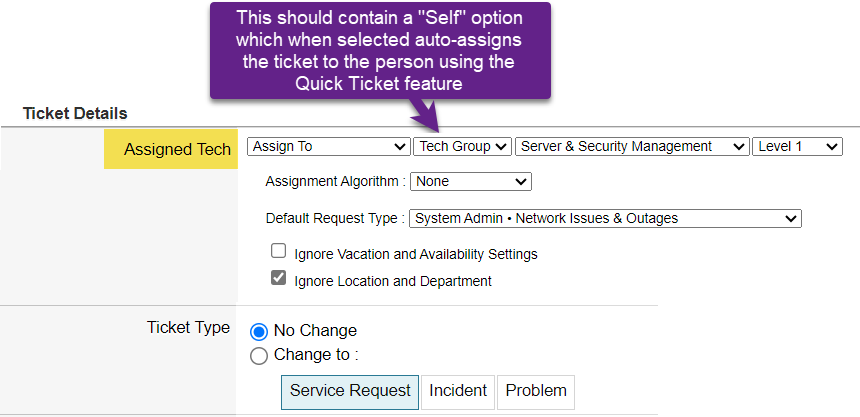Open the Assign To dropdown

(328, 146)
